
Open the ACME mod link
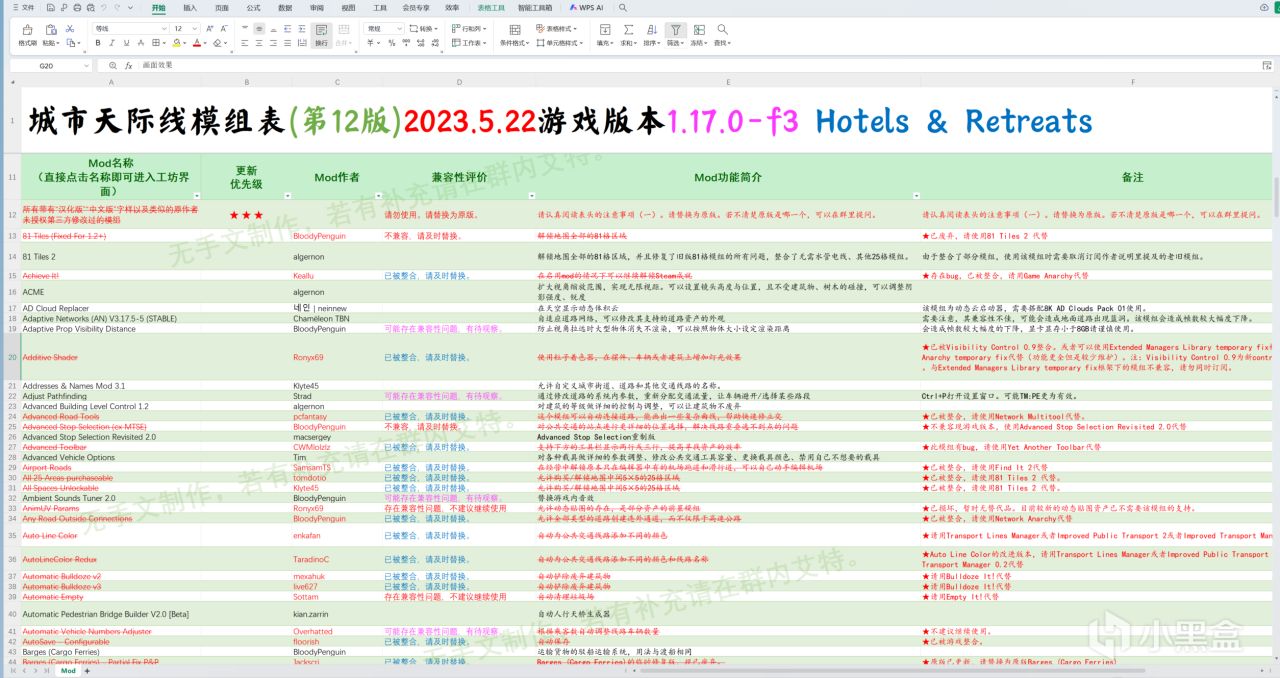coord(33,292)
